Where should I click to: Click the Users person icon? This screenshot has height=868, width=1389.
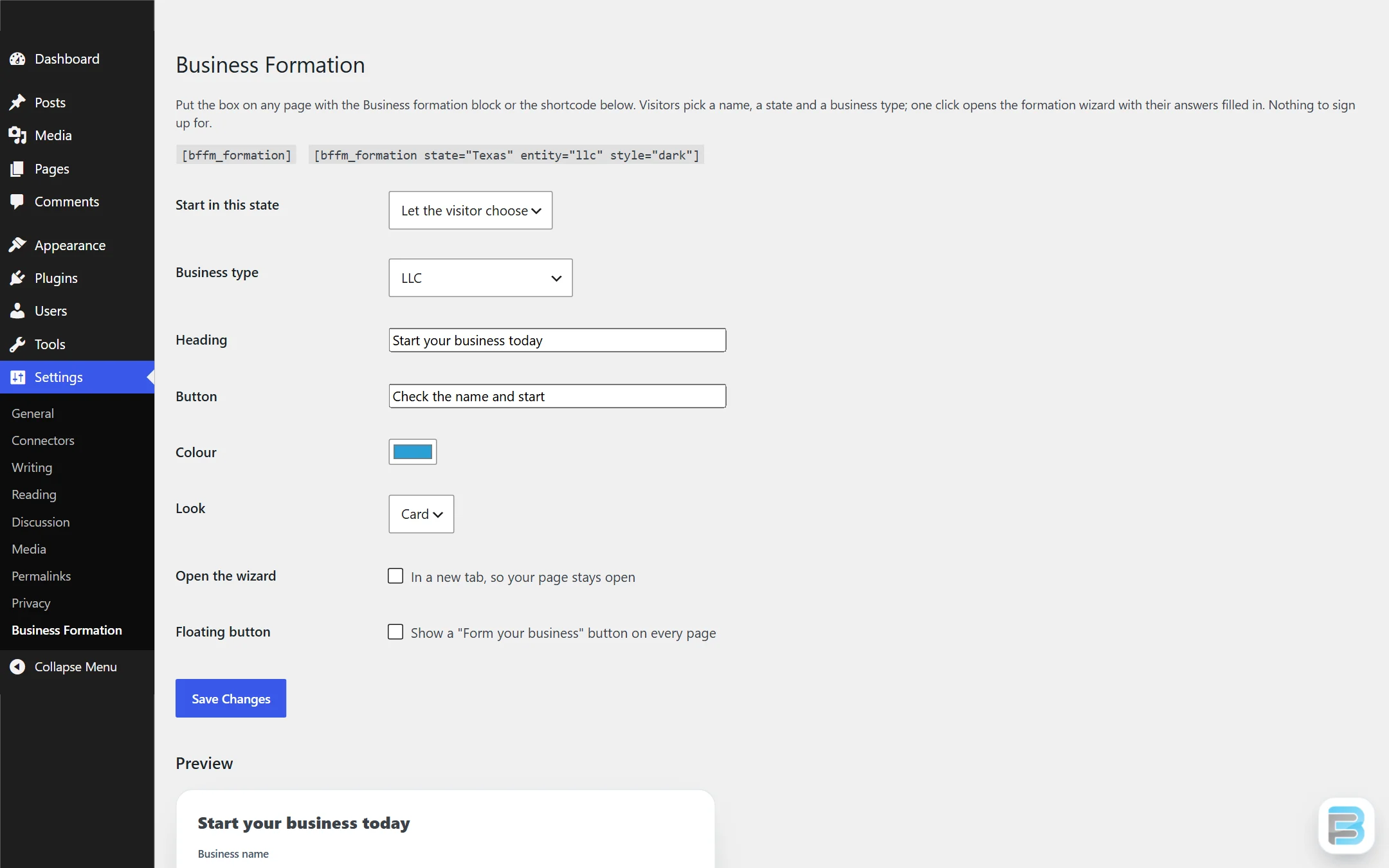coord(17,311)
